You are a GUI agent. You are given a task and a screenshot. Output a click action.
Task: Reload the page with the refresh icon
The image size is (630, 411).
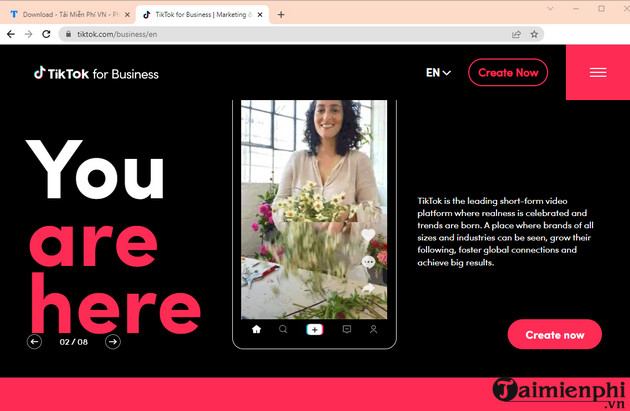point(46,34)
